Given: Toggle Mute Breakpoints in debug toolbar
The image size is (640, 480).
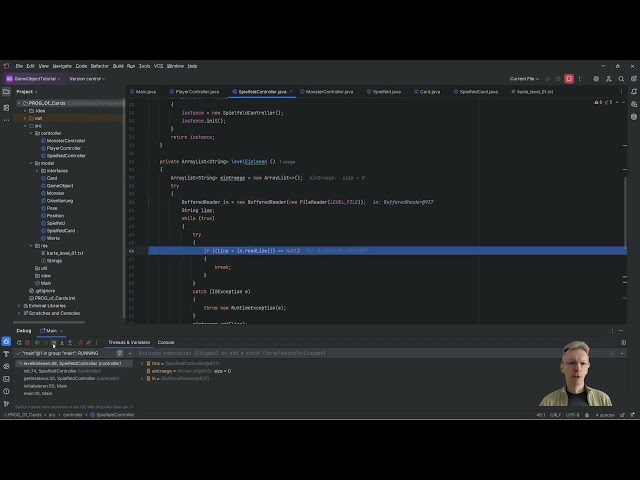Looking at the screenshot, I should 88,342.
